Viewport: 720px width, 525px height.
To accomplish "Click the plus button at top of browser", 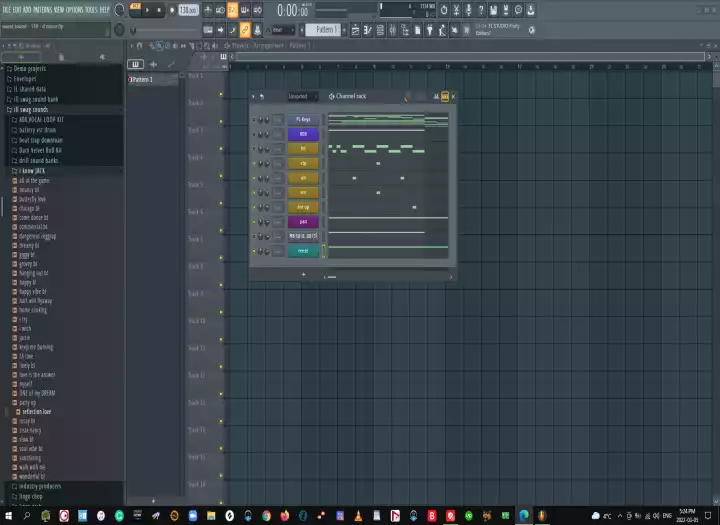I will pyautogui.click(x=21, y=57).
